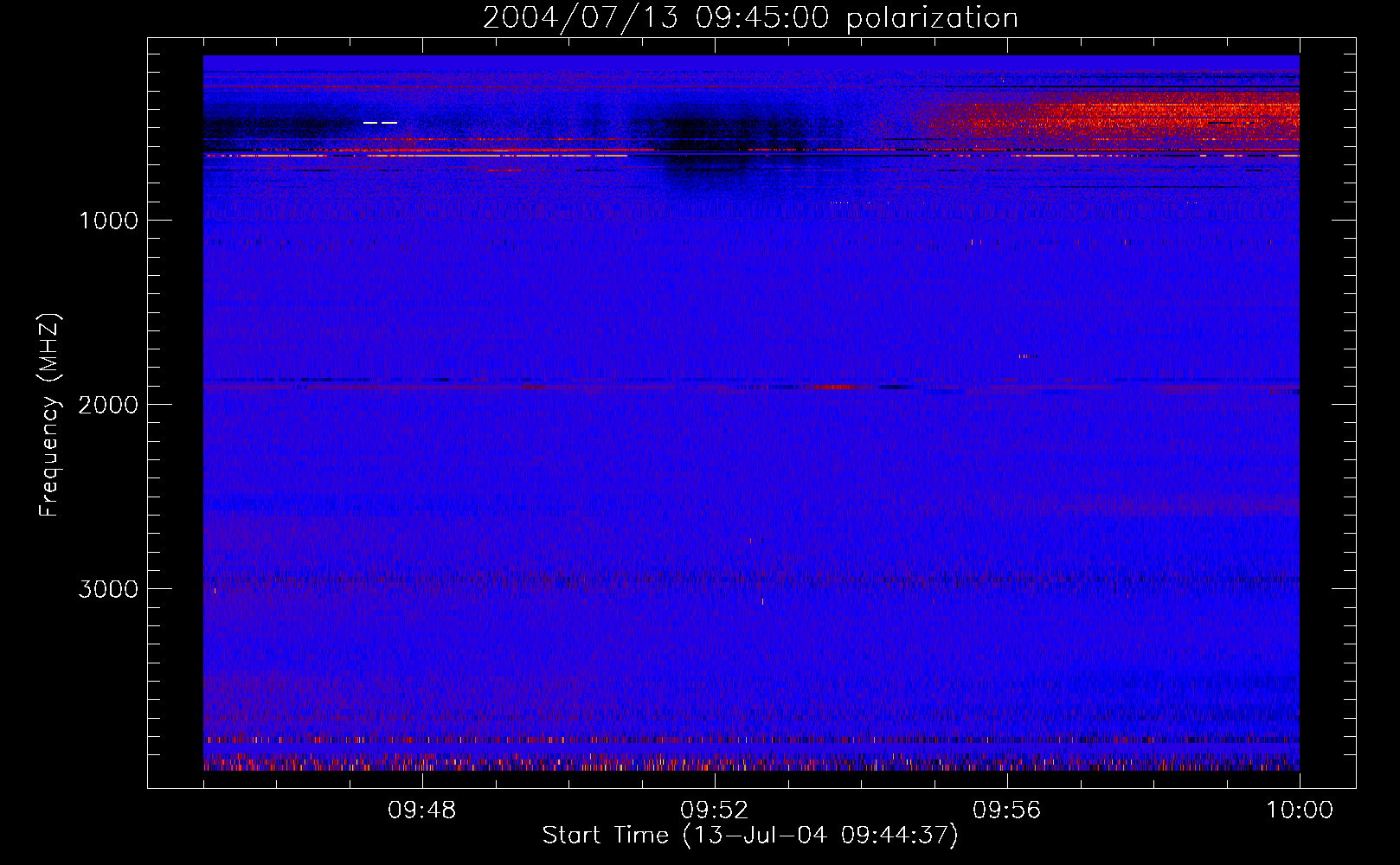Click the 10:00 time tick label

point(1300,811)
